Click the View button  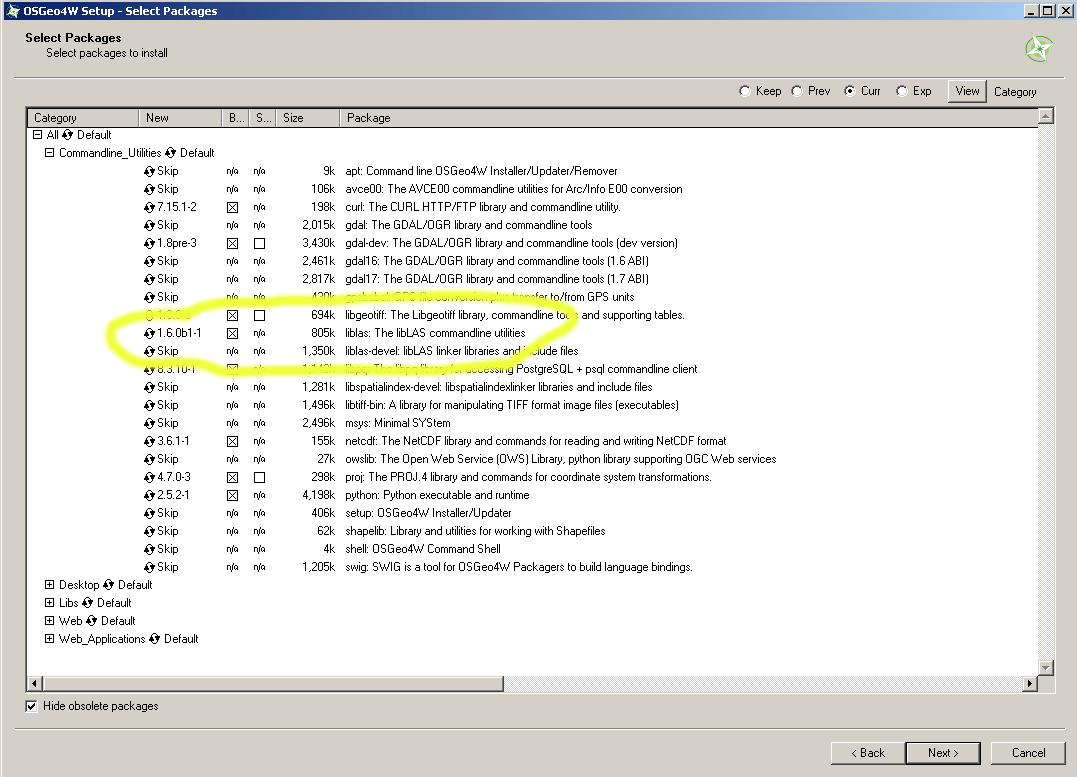[x=967, y=91]
